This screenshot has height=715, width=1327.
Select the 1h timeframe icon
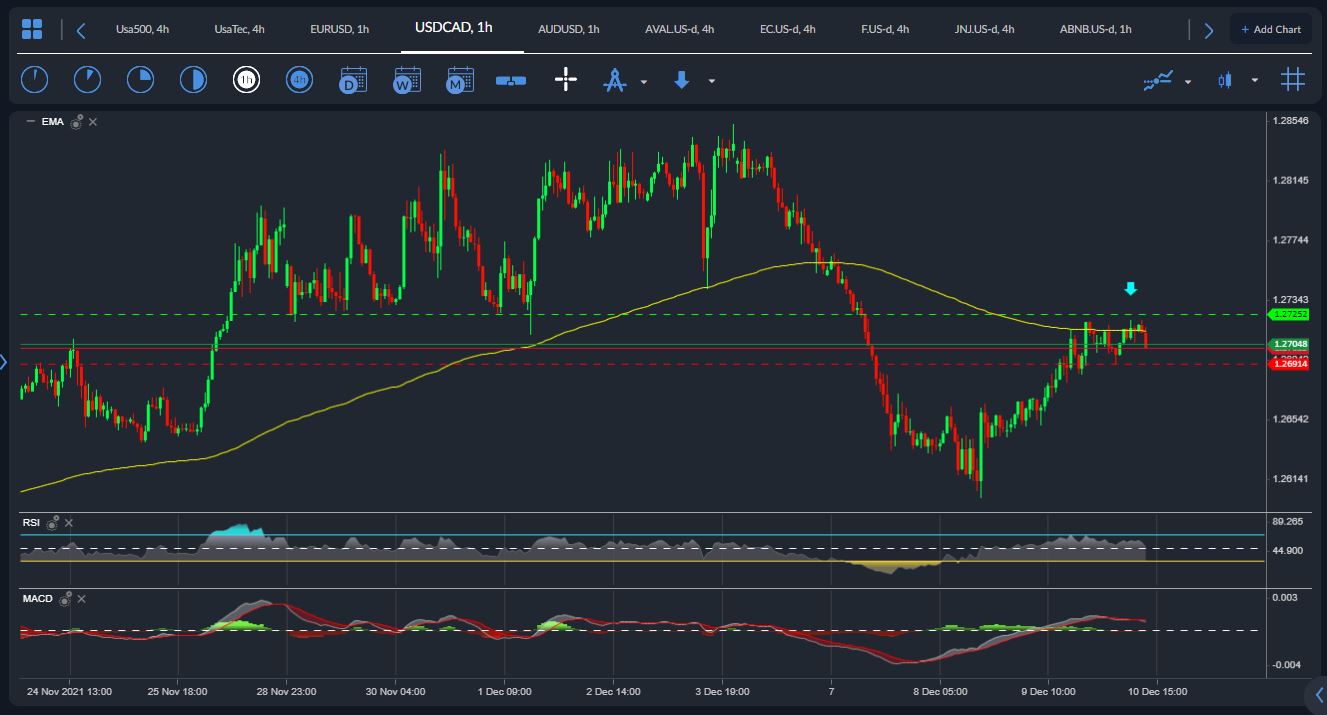(x=246, y=79)
